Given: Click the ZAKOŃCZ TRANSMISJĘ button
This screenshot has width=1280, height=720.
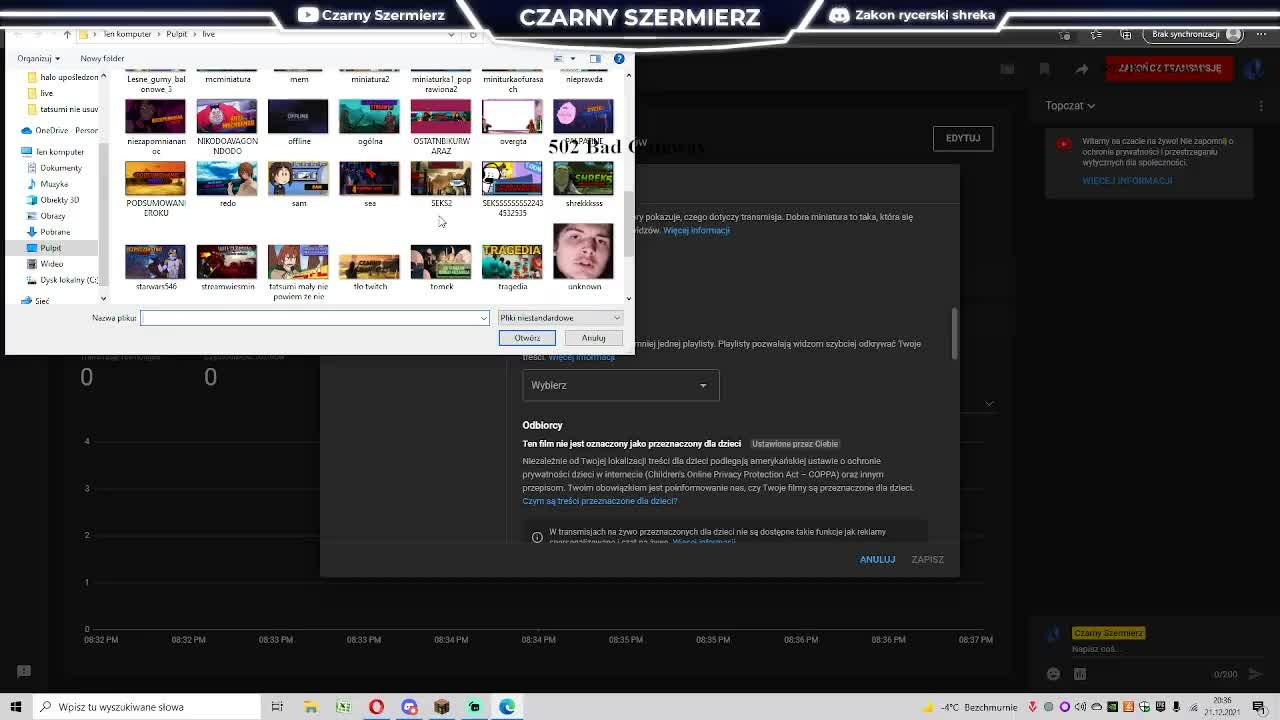Looking at the screenshot, I should tap(1170, 68).
